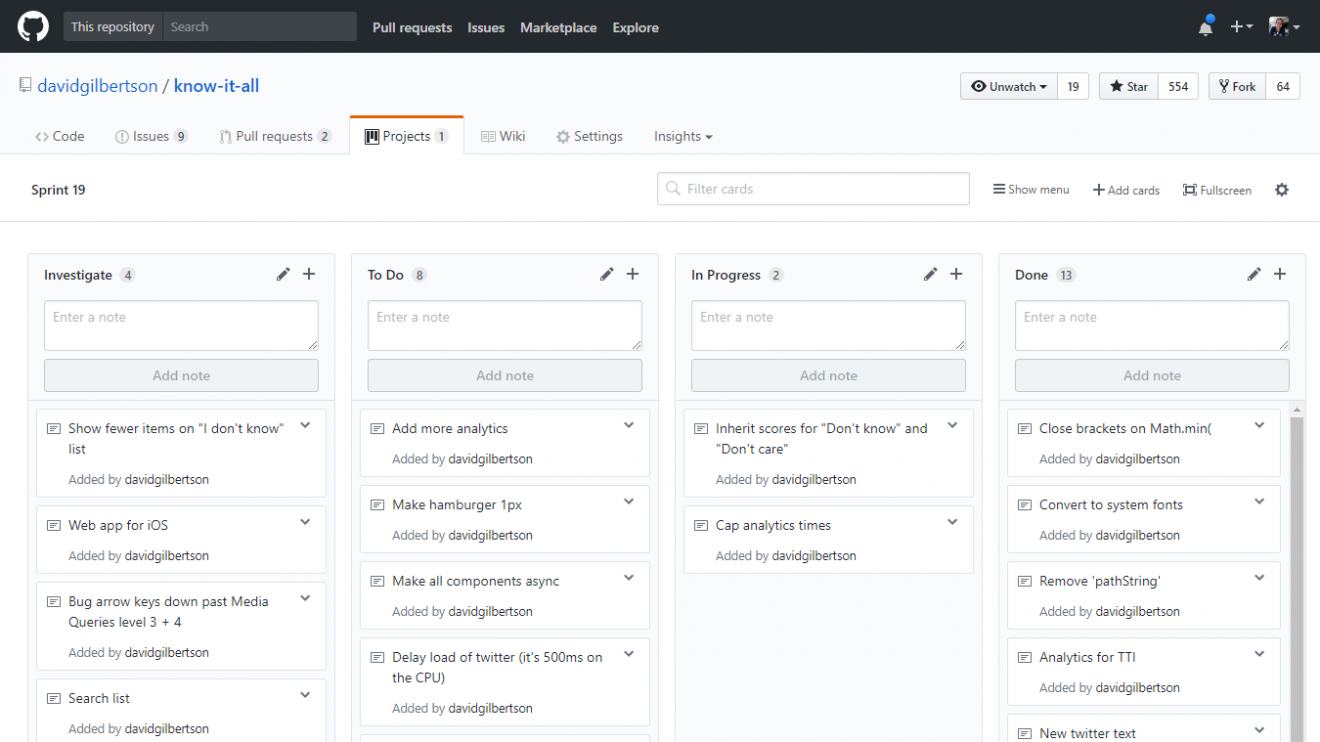
Task: Click the Show menu button
Action: 1031,189
